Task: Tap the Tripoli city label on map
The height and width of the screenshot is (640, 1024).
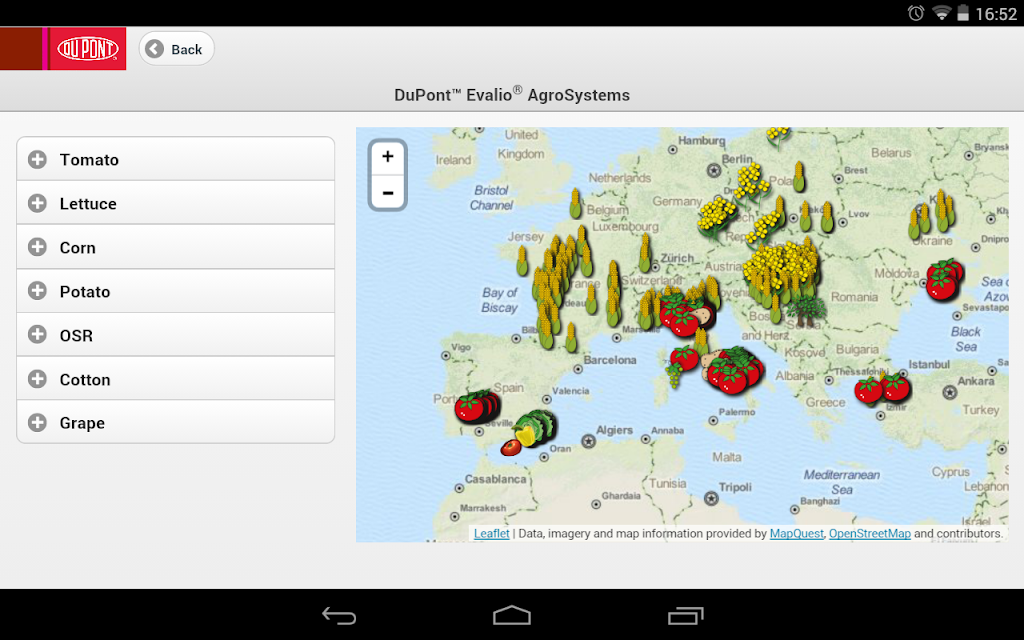Action: pos(735,487)
